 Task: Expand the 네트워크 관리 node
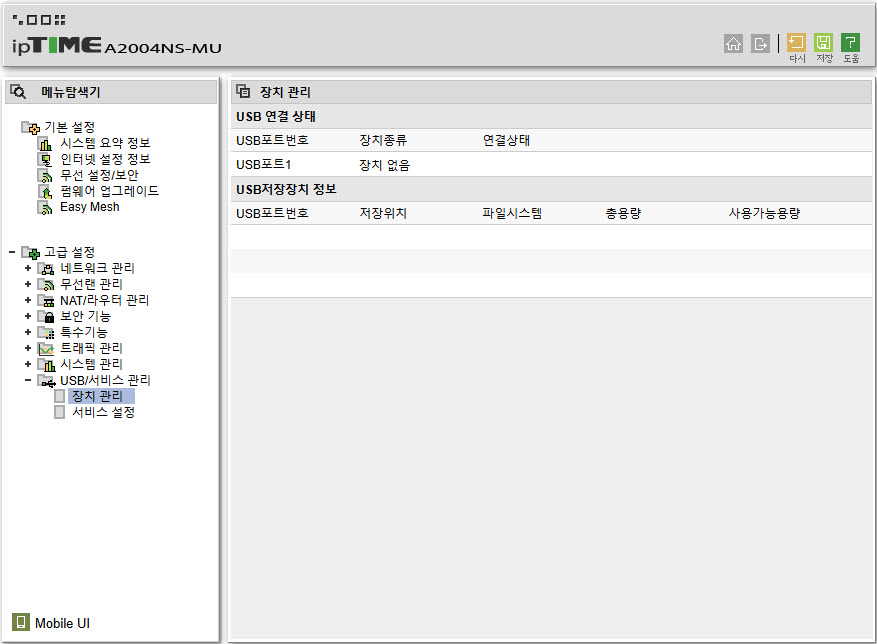coord(28,268)
